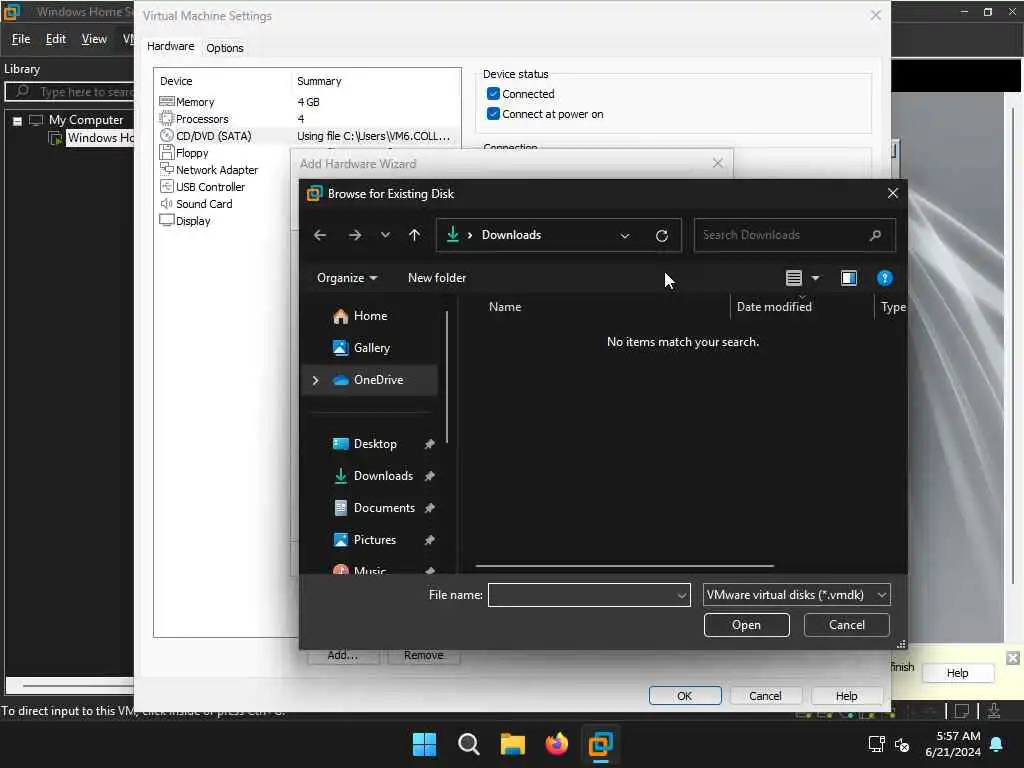Screen dimensions: 1024x768
Task: Go back with the left arrow in the Browse dialog
Action: [x=320, y=235]
